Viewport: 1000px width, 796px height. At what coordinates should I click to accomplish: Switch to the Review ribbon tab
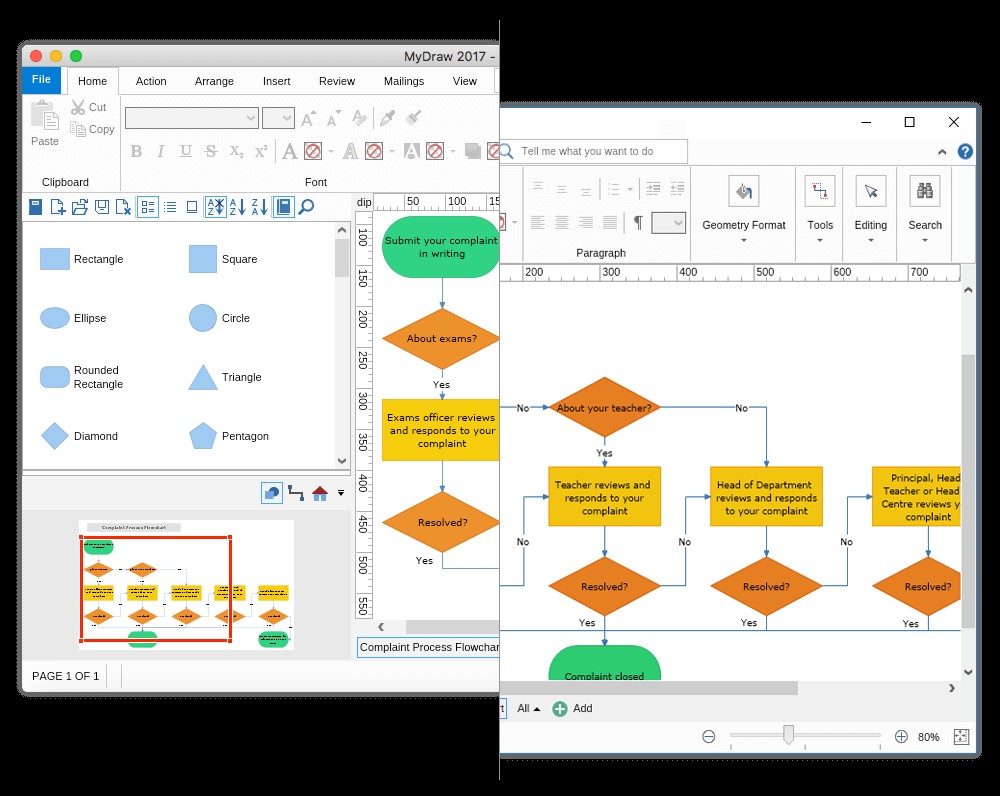coord(337,82)
